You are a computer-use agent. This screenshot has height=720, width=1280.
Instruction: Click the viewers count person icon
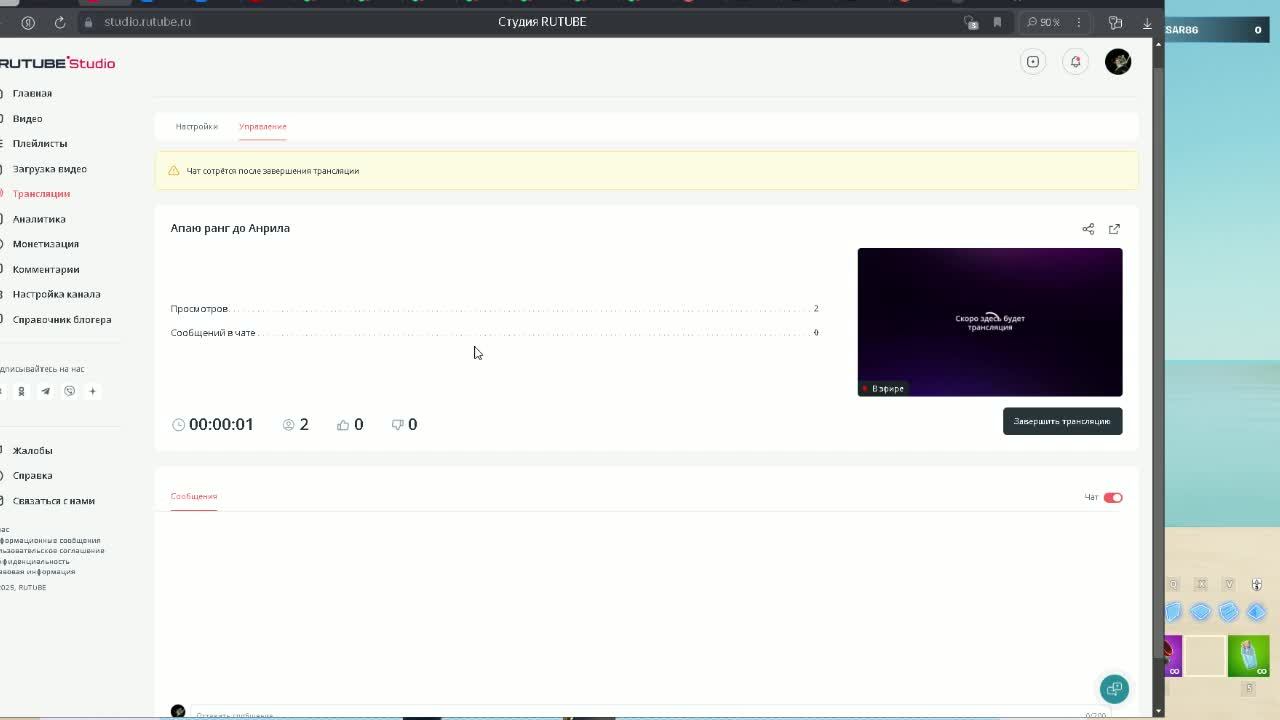[x=289, y=425]
